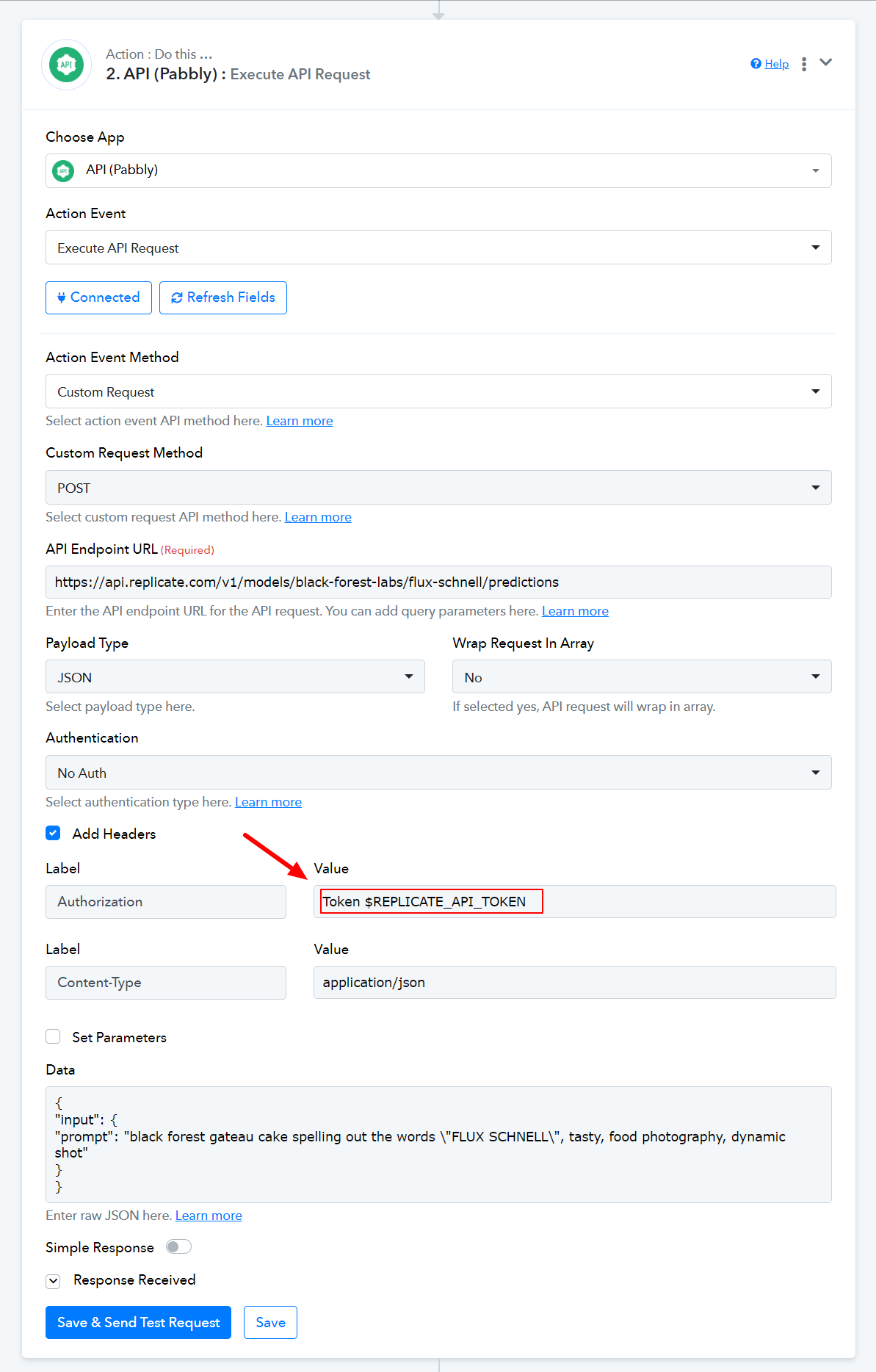The height and width of the screenshot is (1372, 876).
Task: Open the Action Event Method dropdown
Action: click(x=438, y=391)
